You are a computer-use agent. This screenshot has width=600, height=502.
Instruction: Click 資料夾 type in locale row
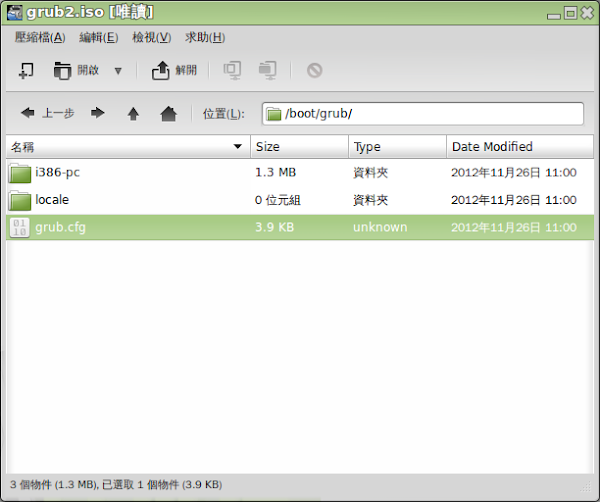(x=370, y=200)
